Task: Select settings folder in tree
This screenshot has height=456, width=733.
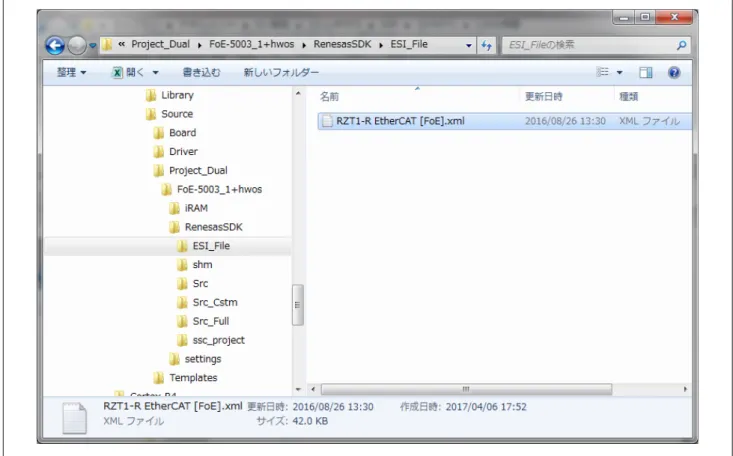Action: click(203, 359)
